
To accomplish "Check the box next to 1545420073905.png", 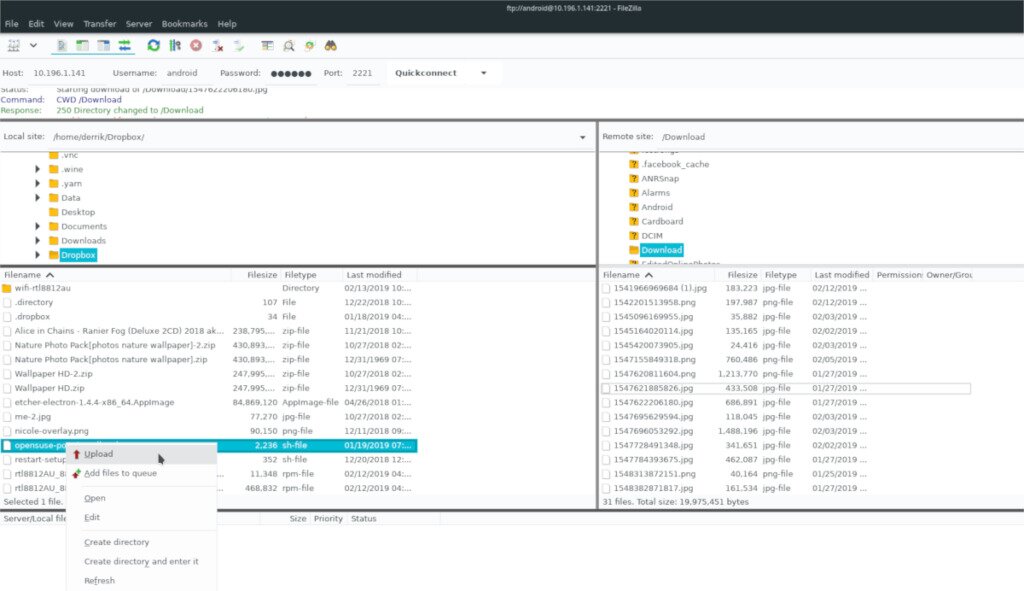I will (x=606, y=345).
